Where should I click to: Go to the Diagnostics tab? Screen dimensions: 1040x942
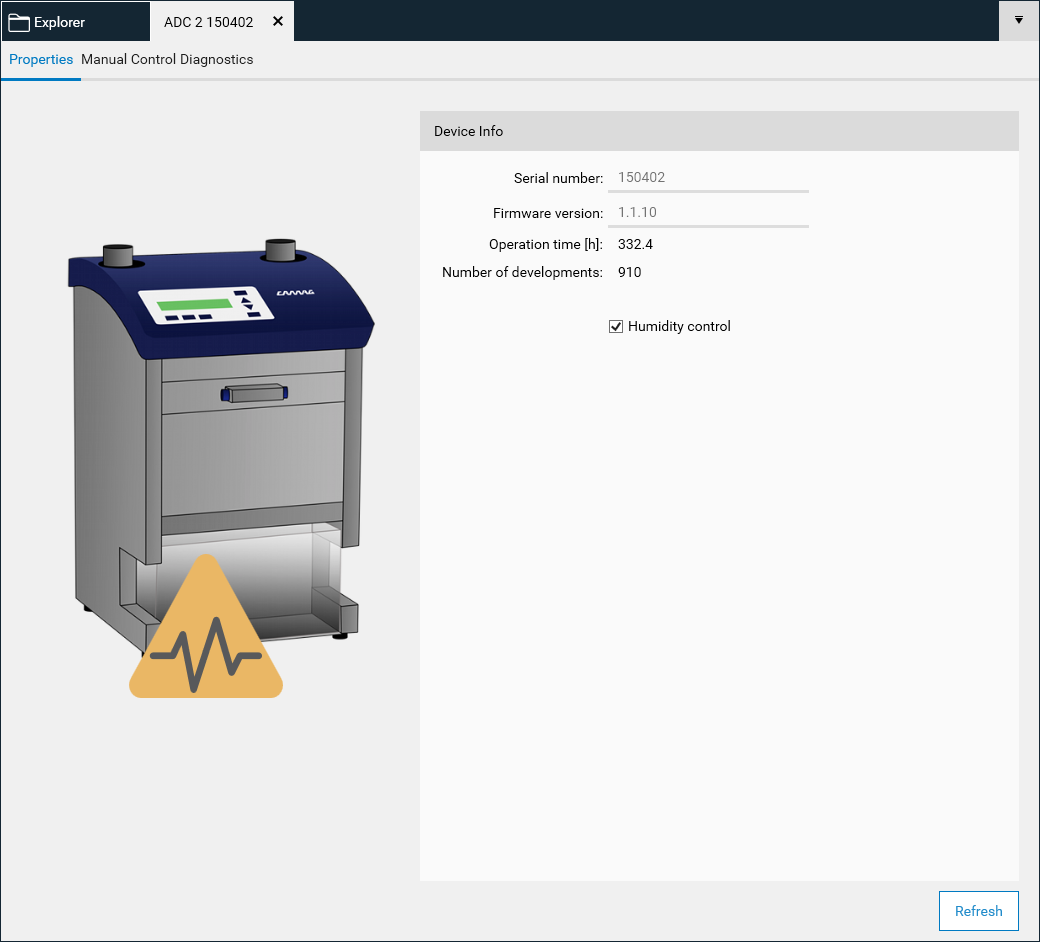coord(217,59)
